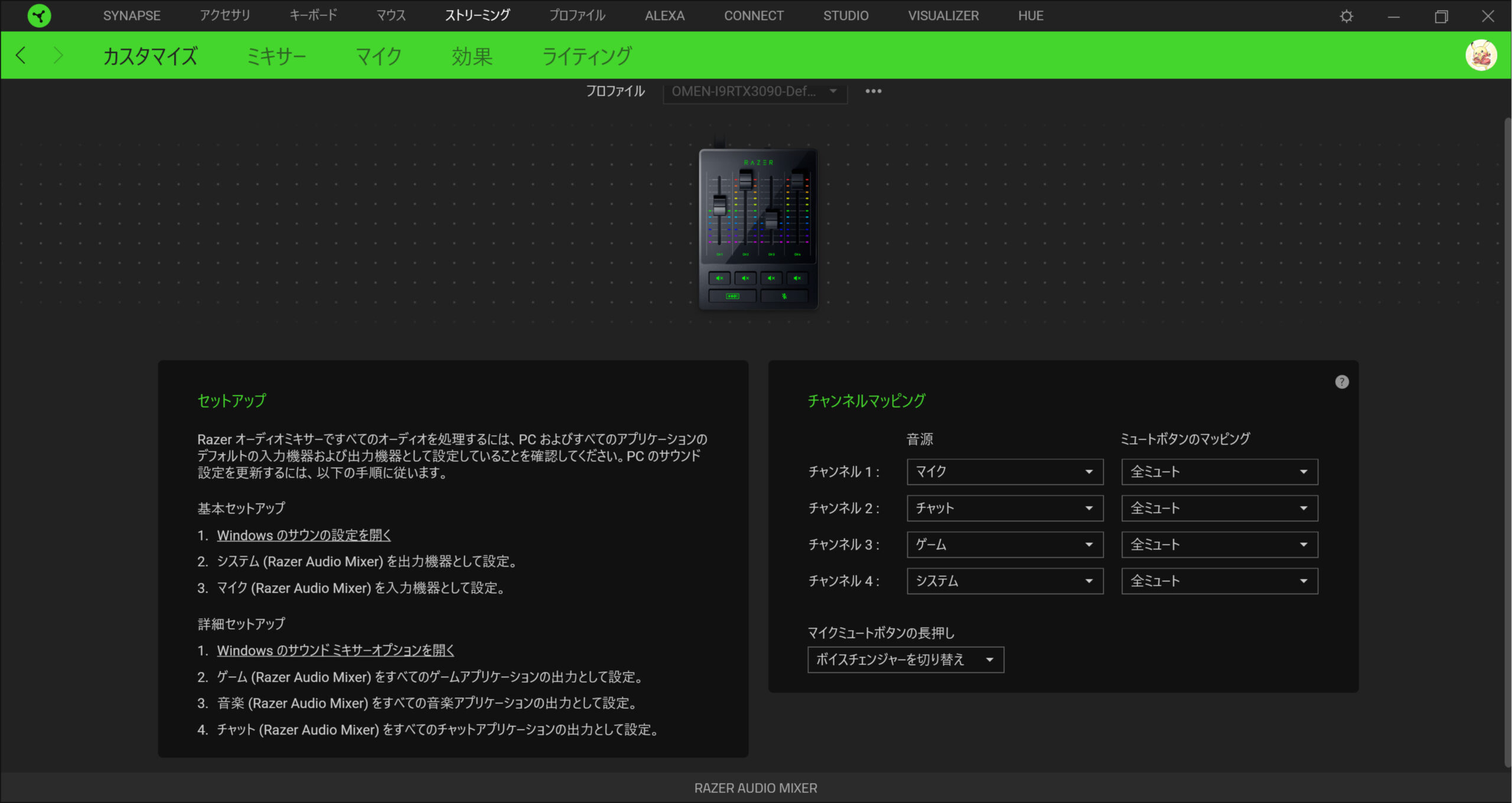Image resolution: width=1512 pixels, height=803 pixels.
Task: Open Channel 3 mute button mapping dropdown
Action: click(1220, 544)
